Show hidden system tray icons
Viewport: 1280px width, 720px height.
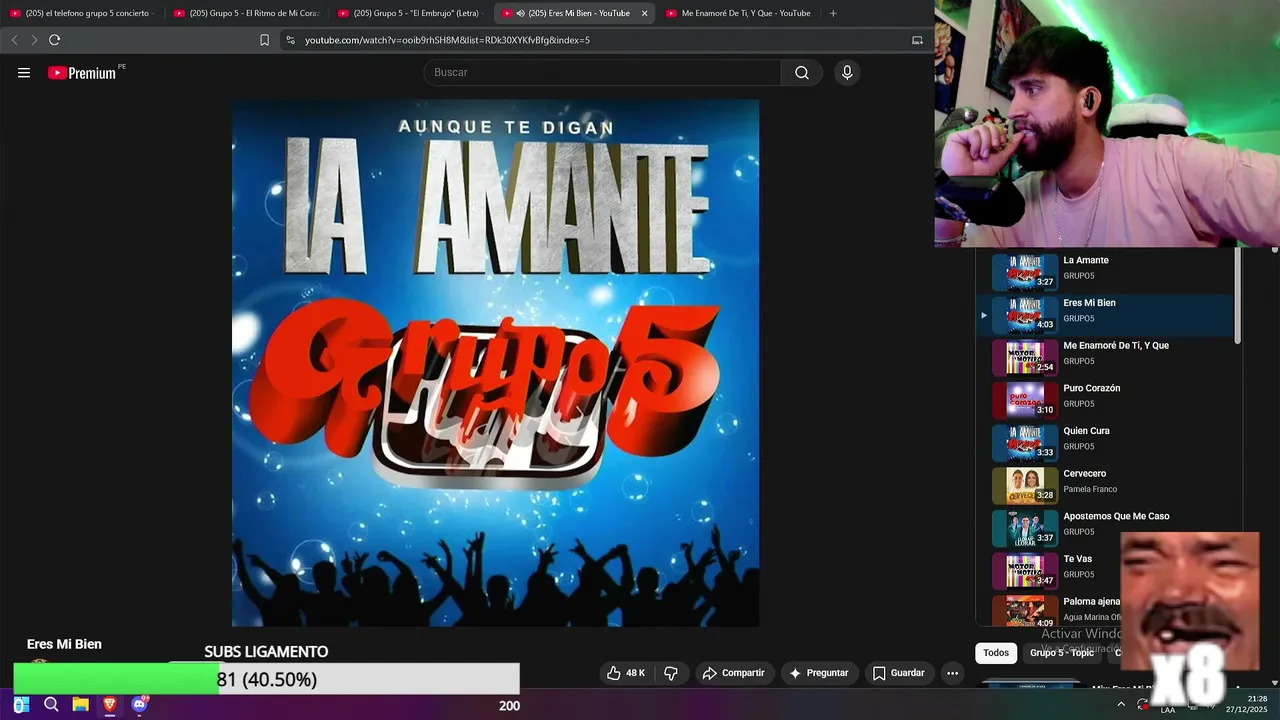click(1121, 704)
